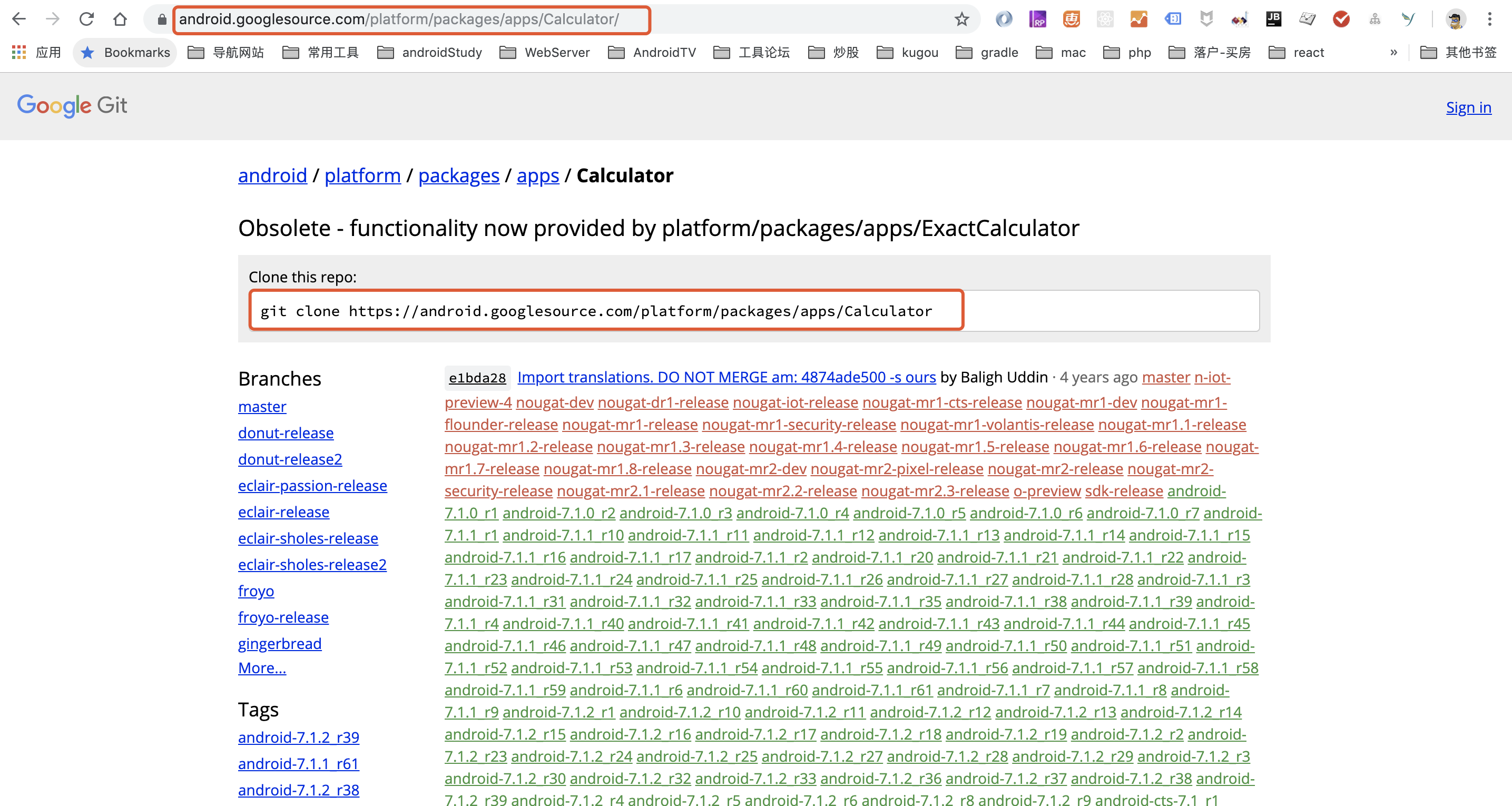Bookmark this page with the star icon
This screenshot has height=806, width=1512.
click(961, 19)
